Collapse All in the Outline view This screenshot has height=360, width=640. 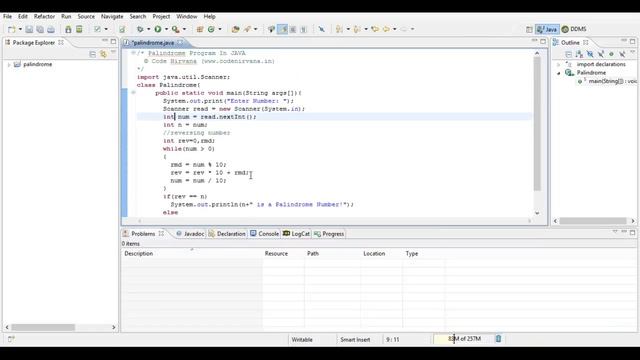tap(568, 54)
